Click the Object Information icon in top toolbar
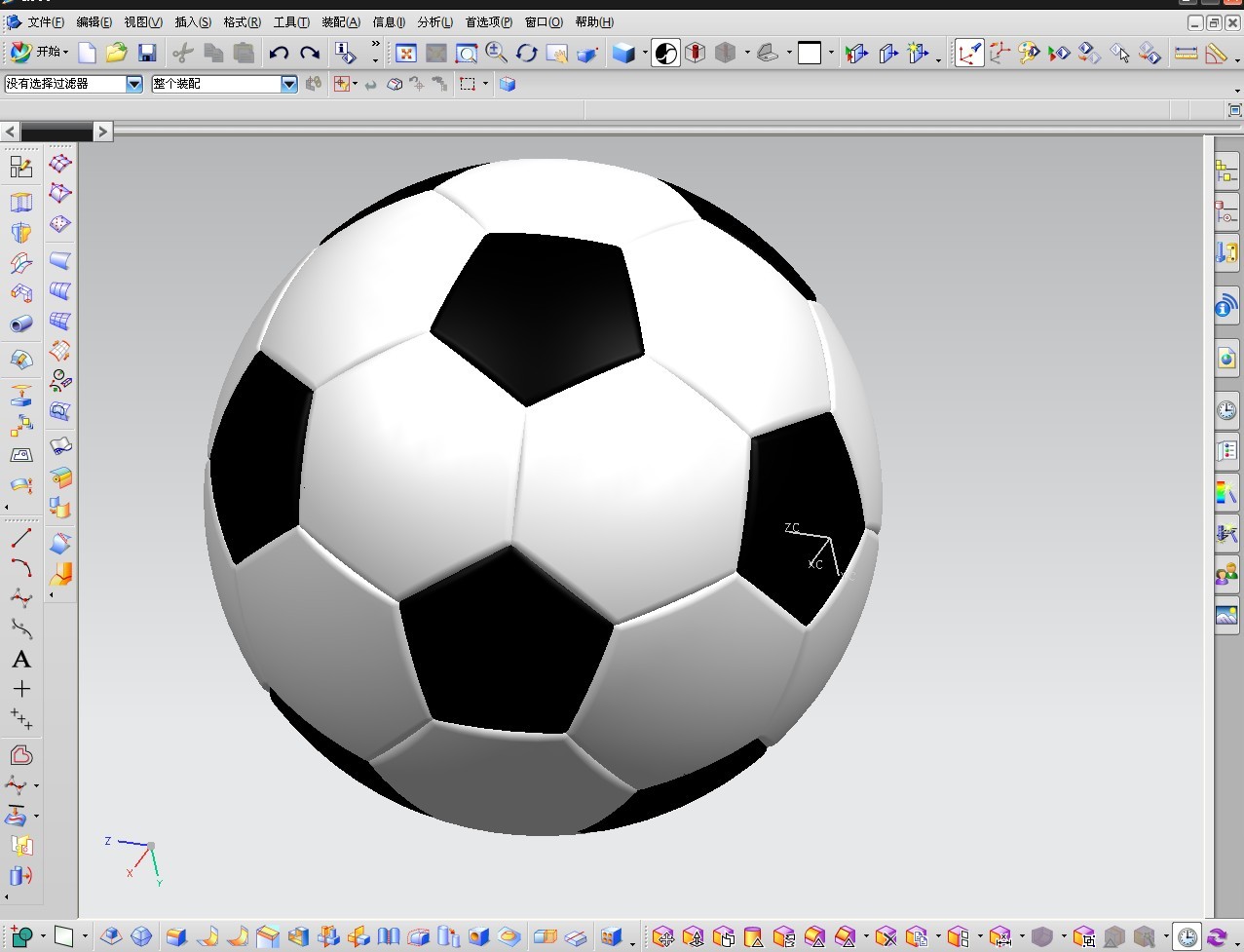 346,53
